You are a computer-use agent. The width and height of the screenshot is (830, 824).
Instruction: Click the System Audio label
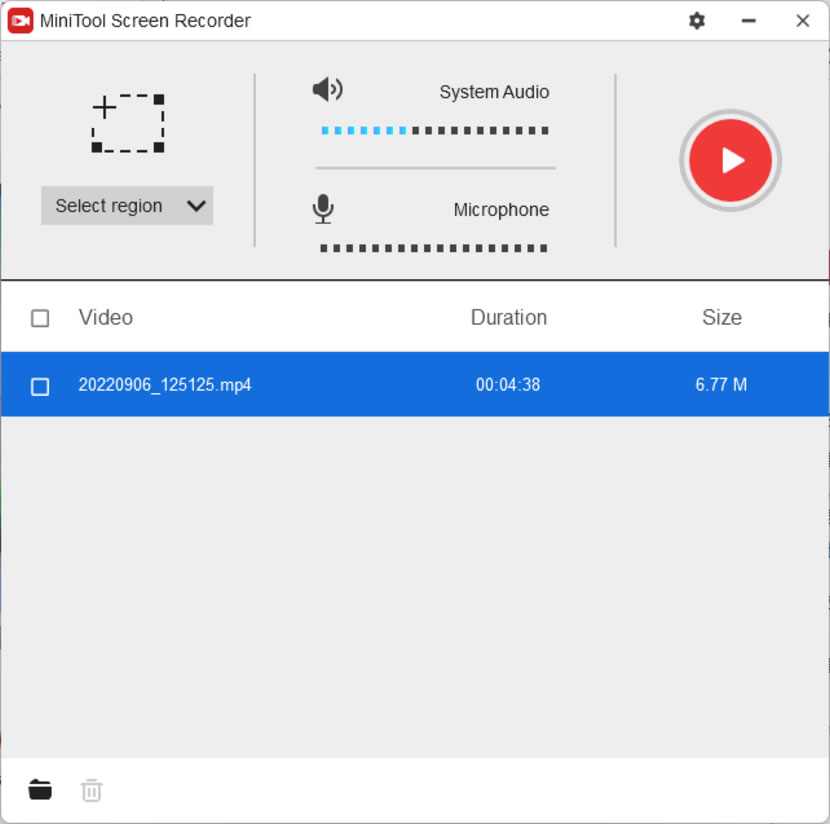[494, 92]
